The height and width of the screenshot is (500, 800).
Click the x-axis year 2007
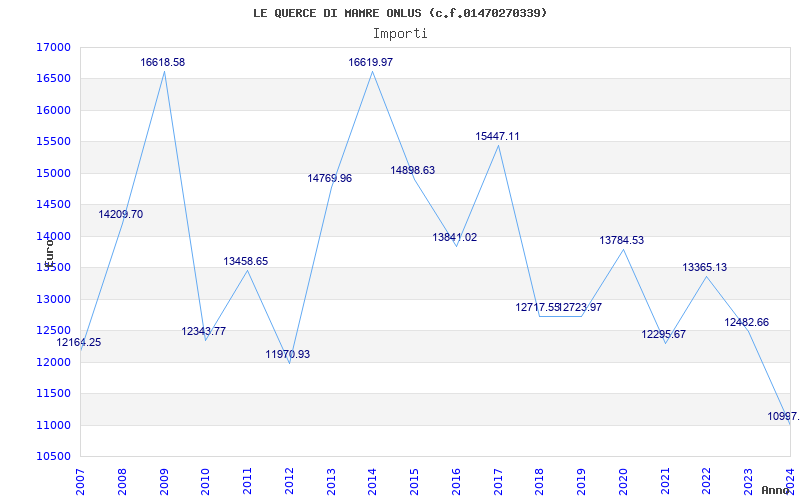click(x=80, y=482)
